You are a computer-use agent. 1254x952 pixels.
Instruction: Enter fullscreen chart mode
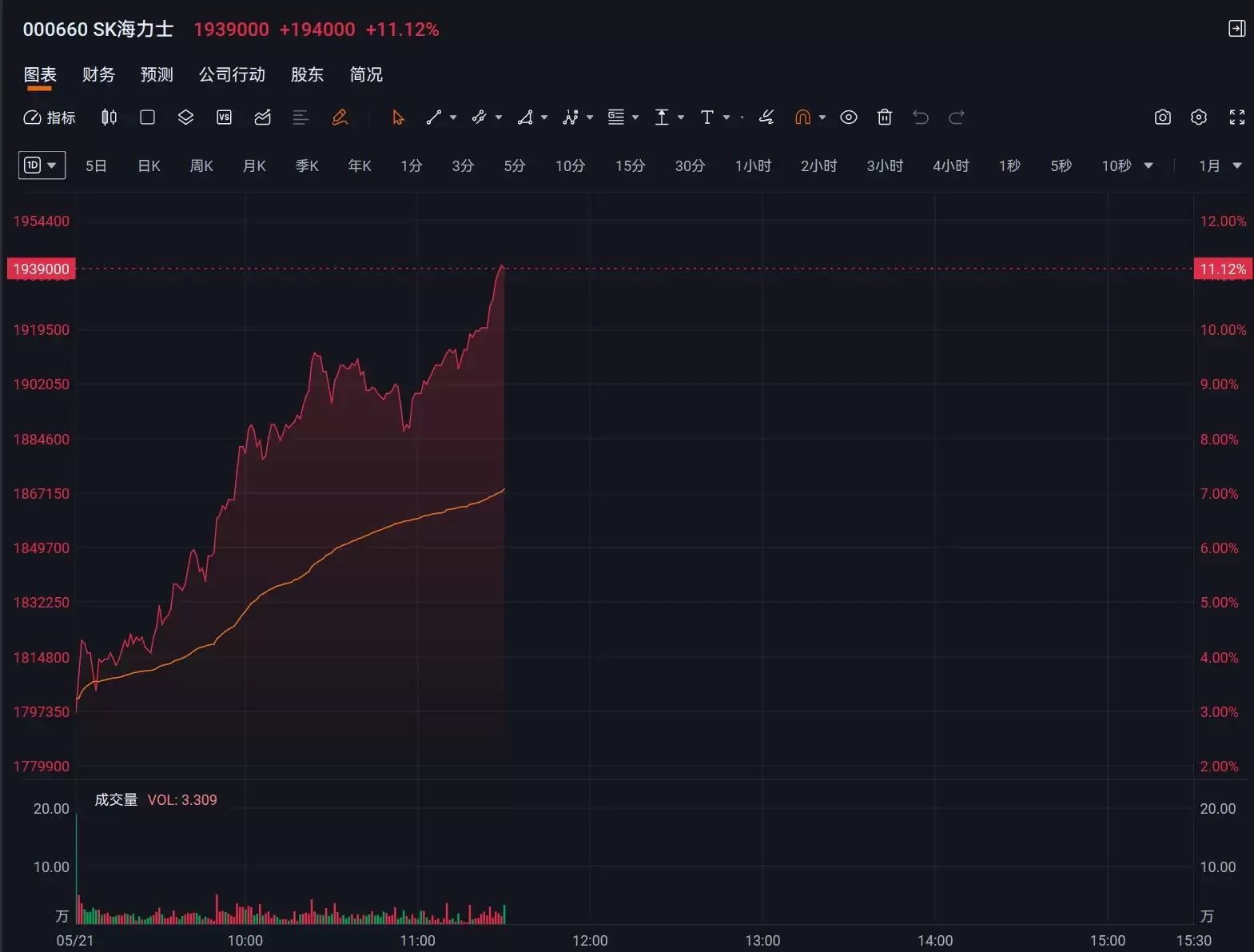[x=1237, y=118]
